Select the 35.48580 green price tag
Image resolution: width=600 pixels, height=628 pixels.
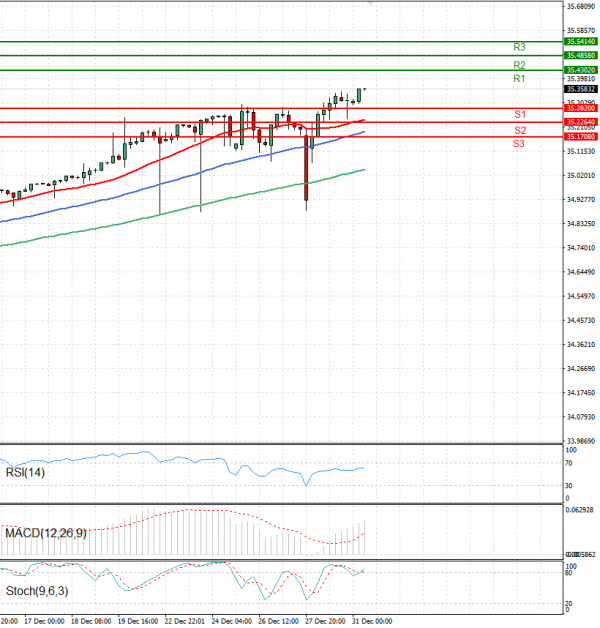(x=581, y=55)
